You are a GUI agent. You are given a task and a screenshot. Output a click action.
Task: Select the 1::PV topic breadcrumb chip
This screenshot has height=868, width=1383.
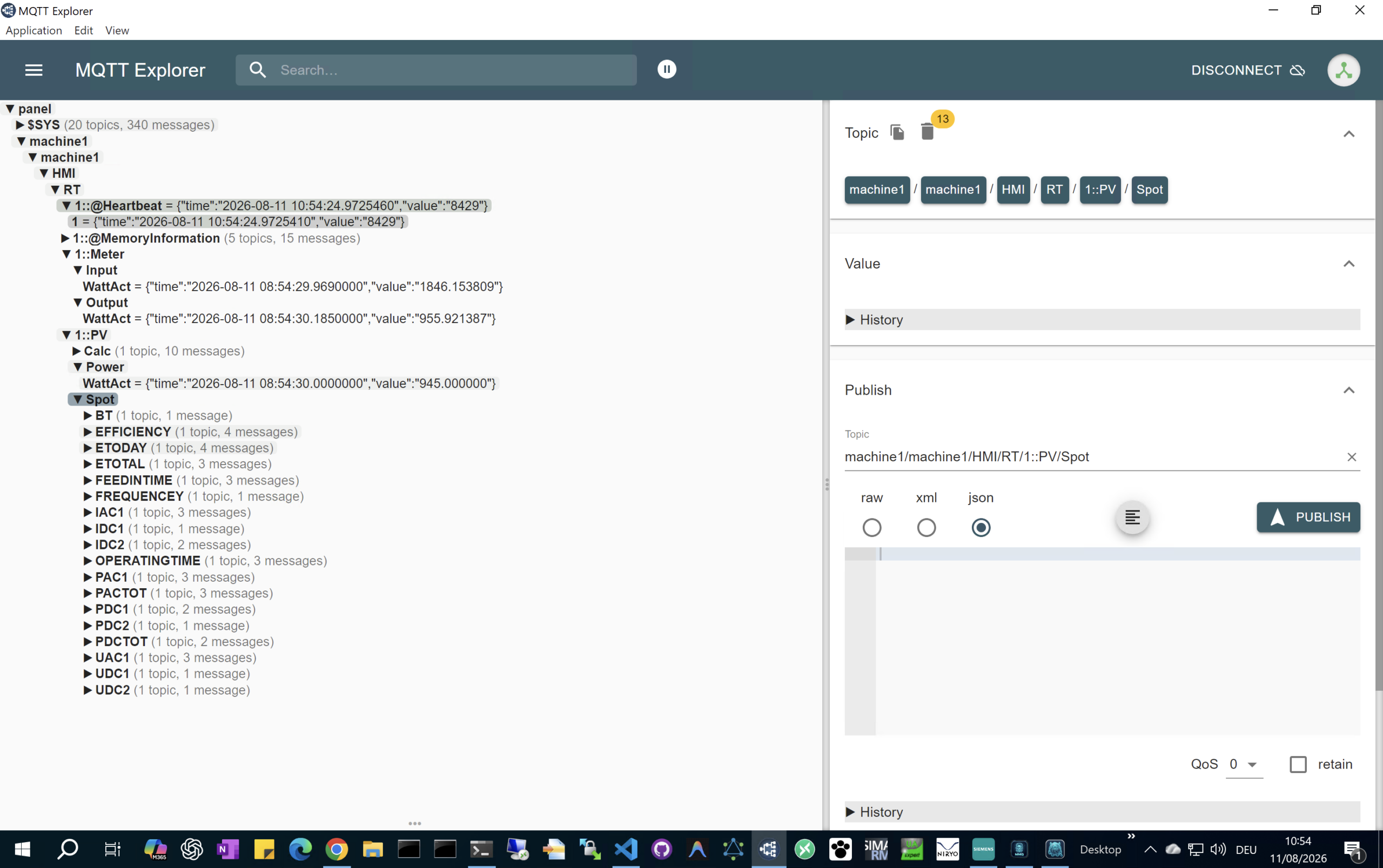tap(1100, 190)
